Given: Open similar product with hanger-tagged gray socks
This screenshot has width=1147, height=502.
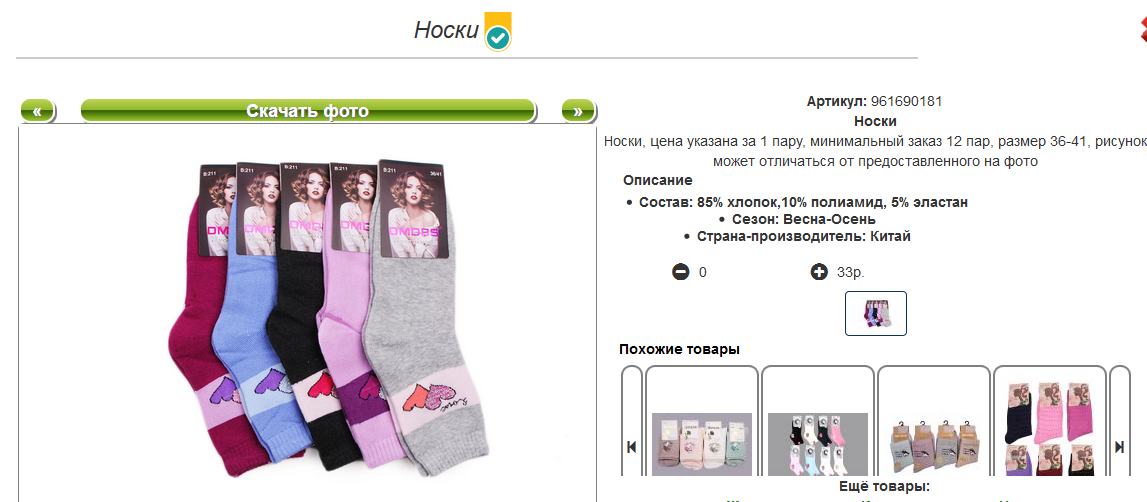Looking at the screenshot, I should 933,447.
